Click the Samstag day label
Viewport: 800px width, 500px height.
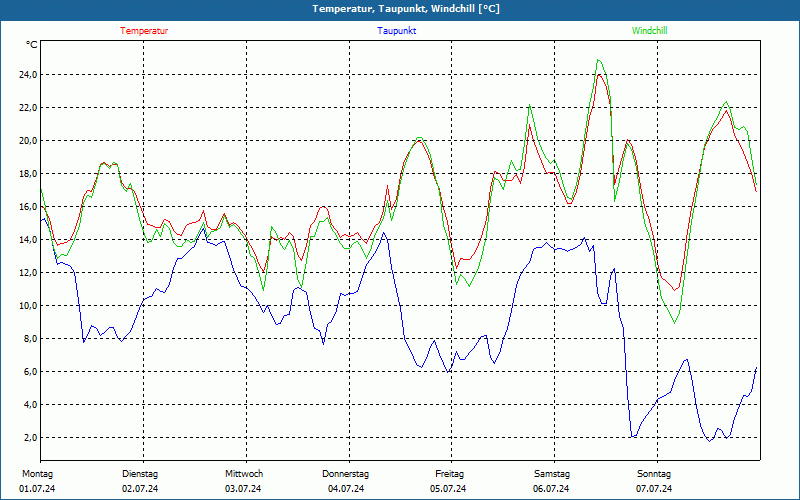click(552, 474)
